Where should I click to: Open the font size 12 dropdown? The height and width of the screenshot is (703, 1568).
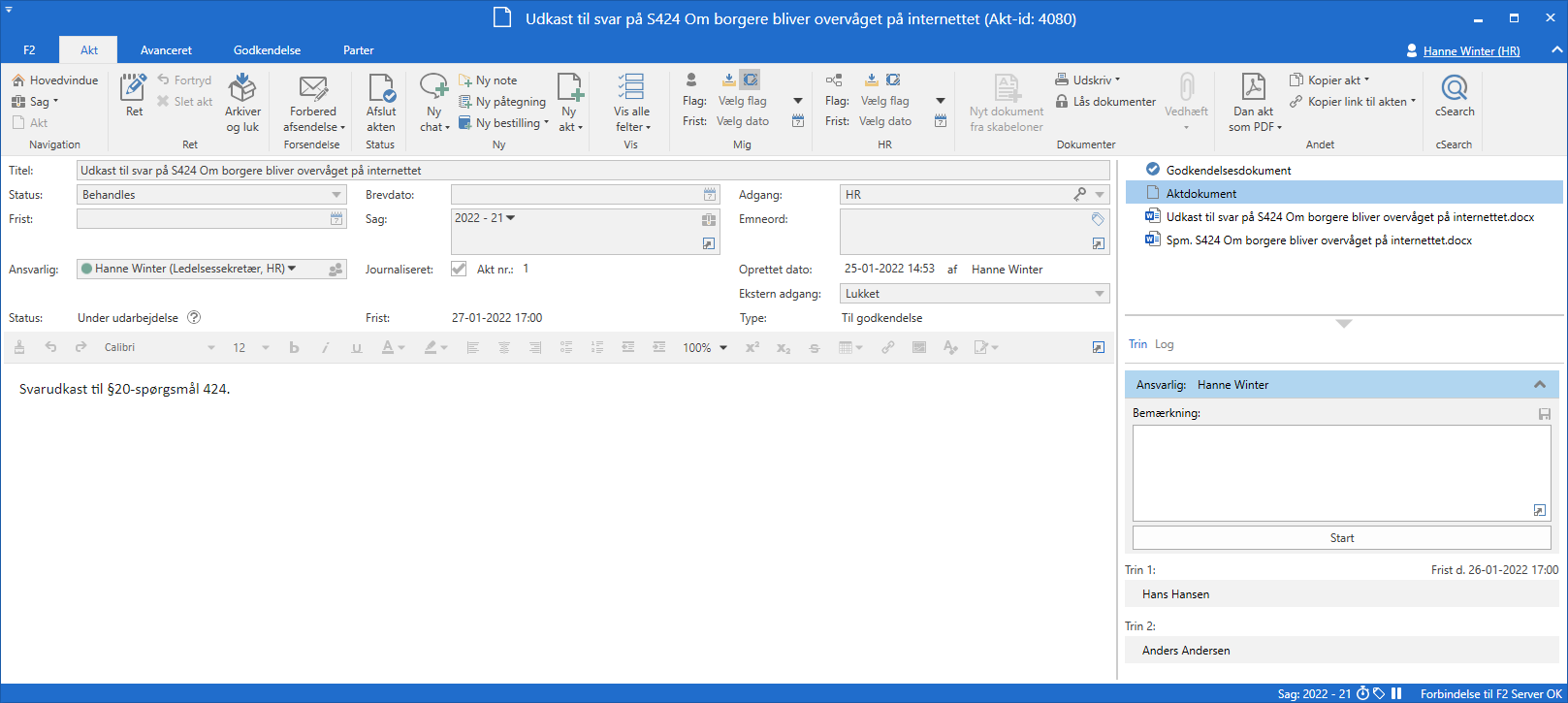(266, 347)
